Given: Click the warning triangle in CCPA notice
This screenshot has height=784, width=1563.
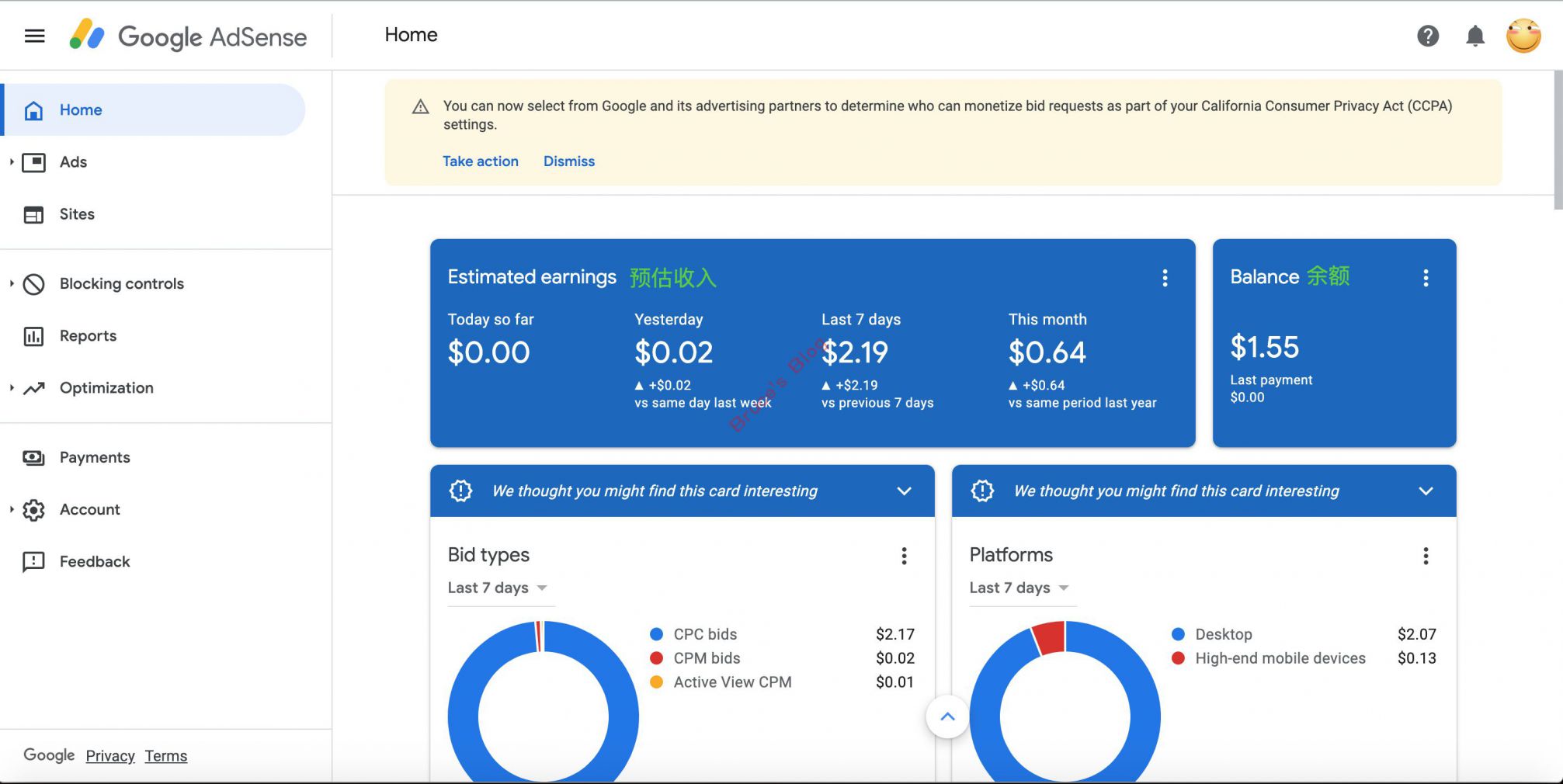Looking at the screenshot, I should coord(420,107).
